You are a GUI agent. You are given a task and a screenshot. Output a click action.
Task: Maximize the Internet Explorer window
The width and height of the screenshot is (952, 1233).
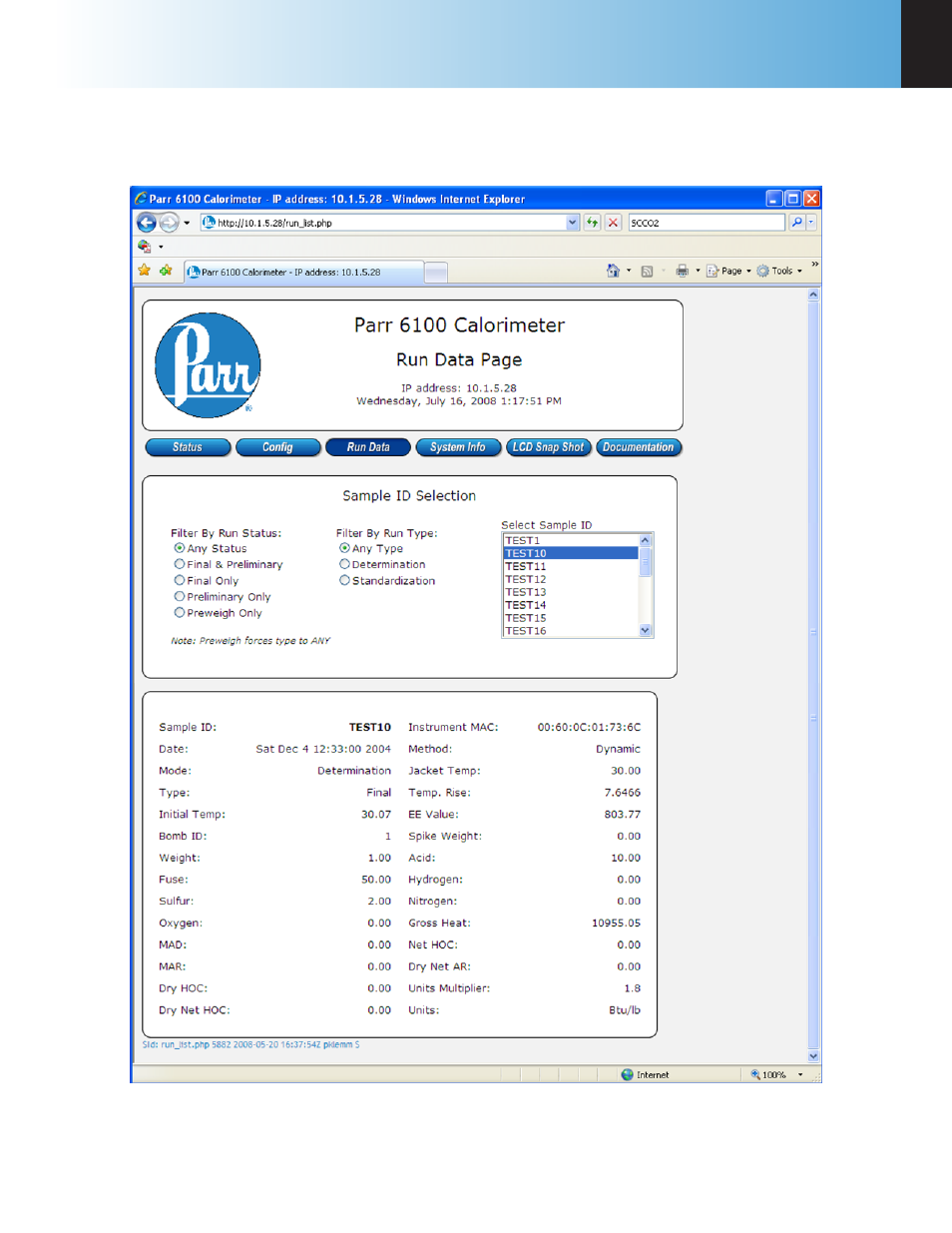[x=792, y=199]
